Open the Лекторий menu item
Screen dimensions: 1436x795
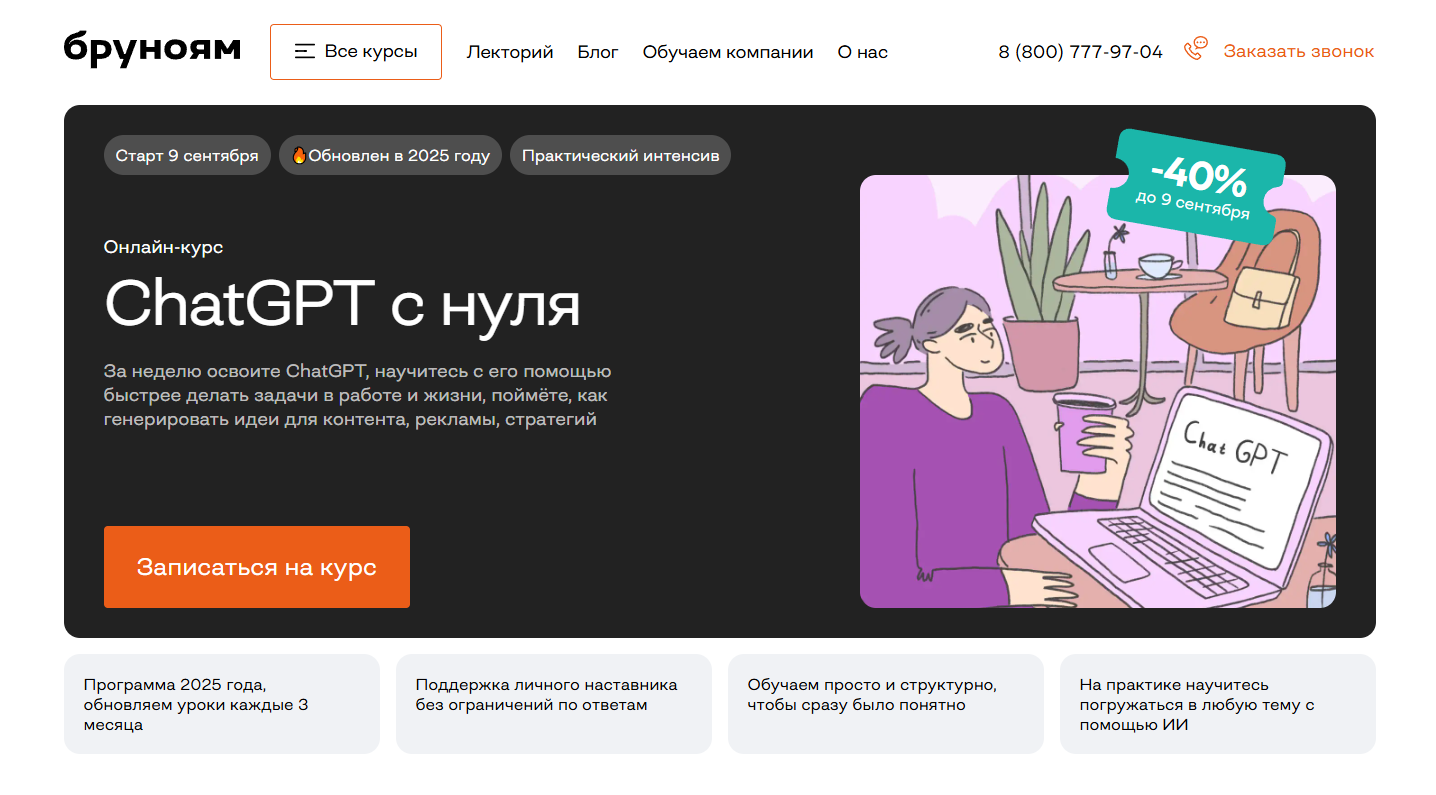coord(510,52)
